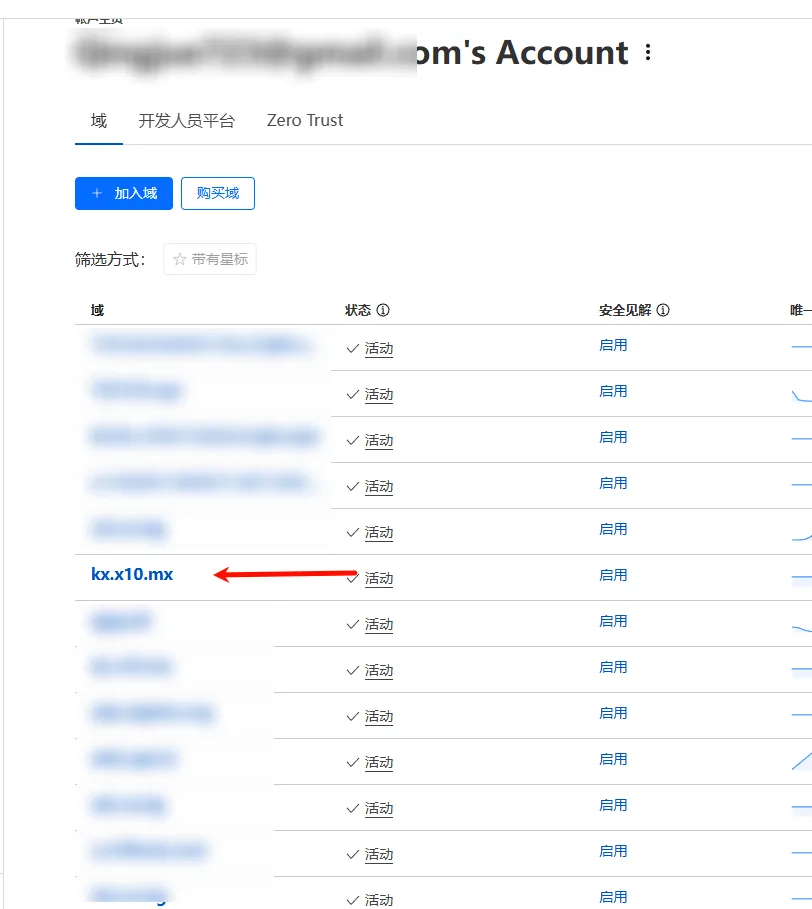Image resolution: width=812 pixels, height=909 pixels.
Task: Click 活动 status in the kx.x10.mx row
Action: (379, 579)
